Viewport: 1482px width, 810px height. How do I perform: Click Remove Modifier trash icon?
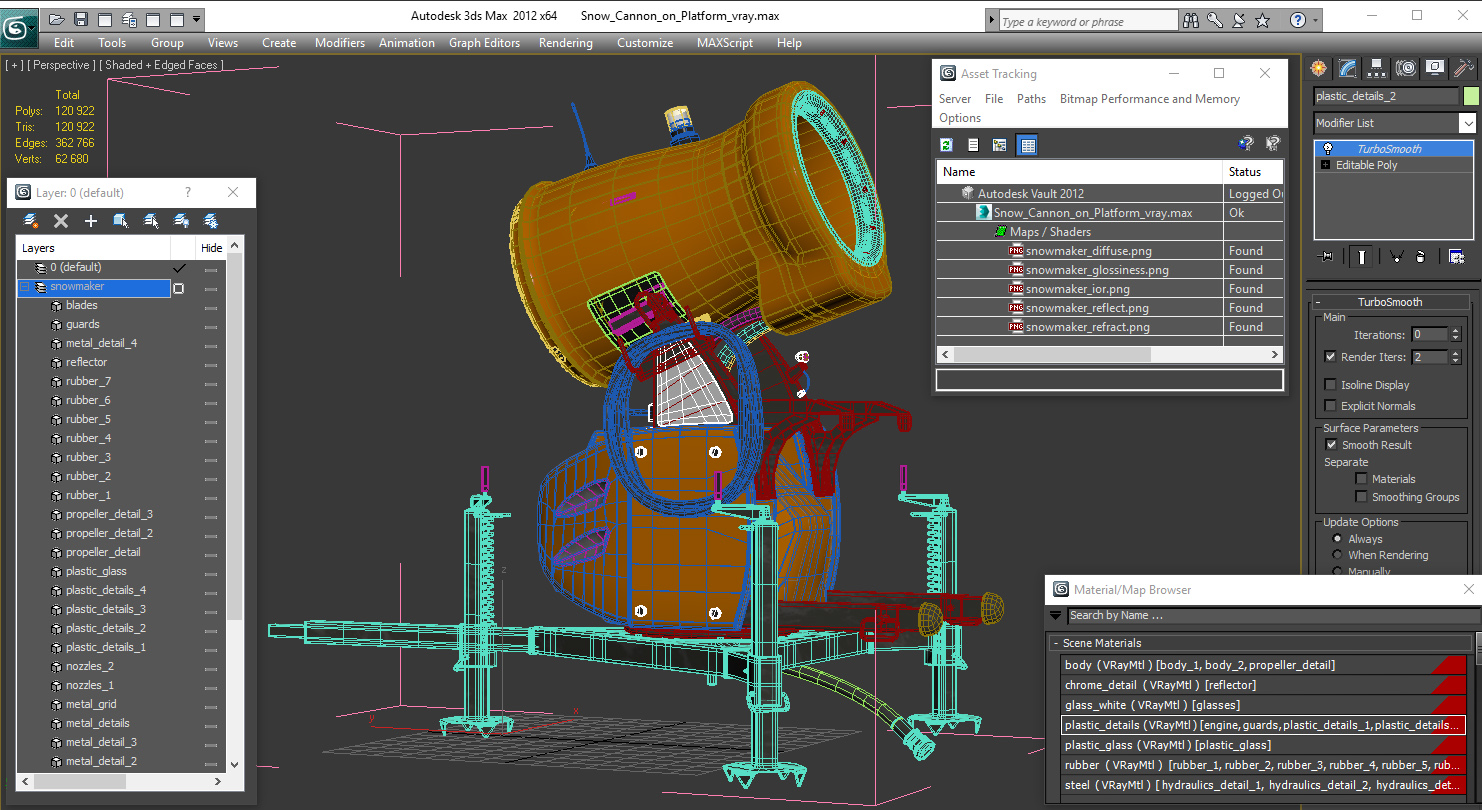point(1421,257)
